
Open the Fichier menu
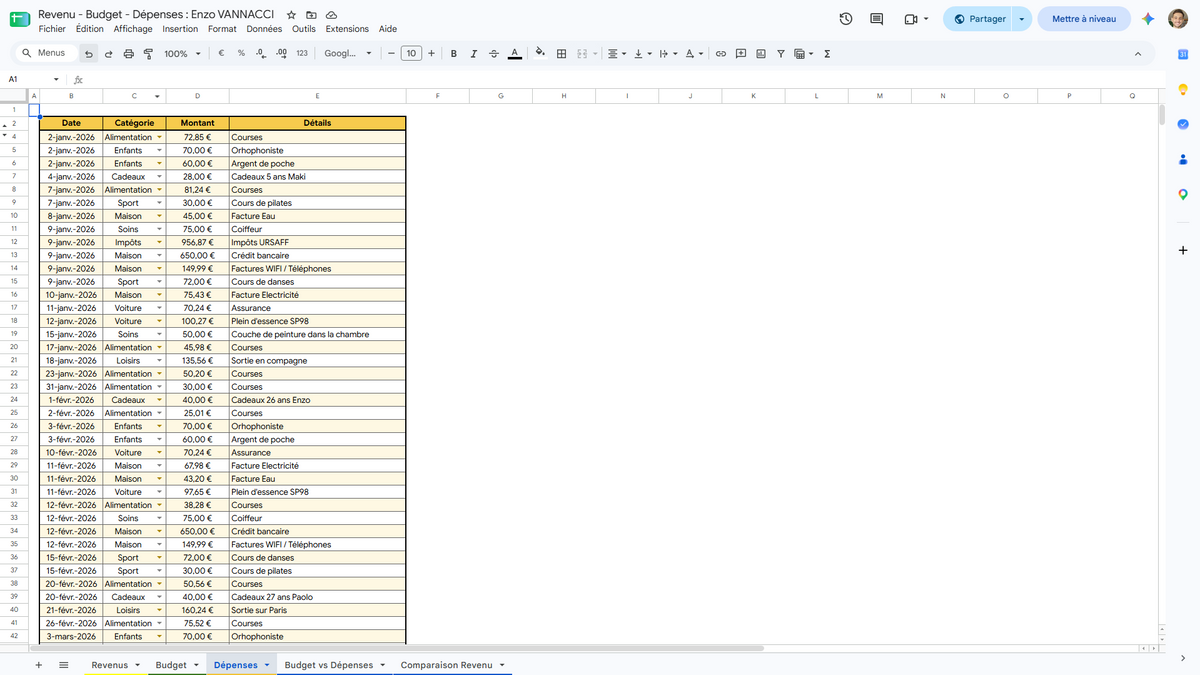coord(52,29)
